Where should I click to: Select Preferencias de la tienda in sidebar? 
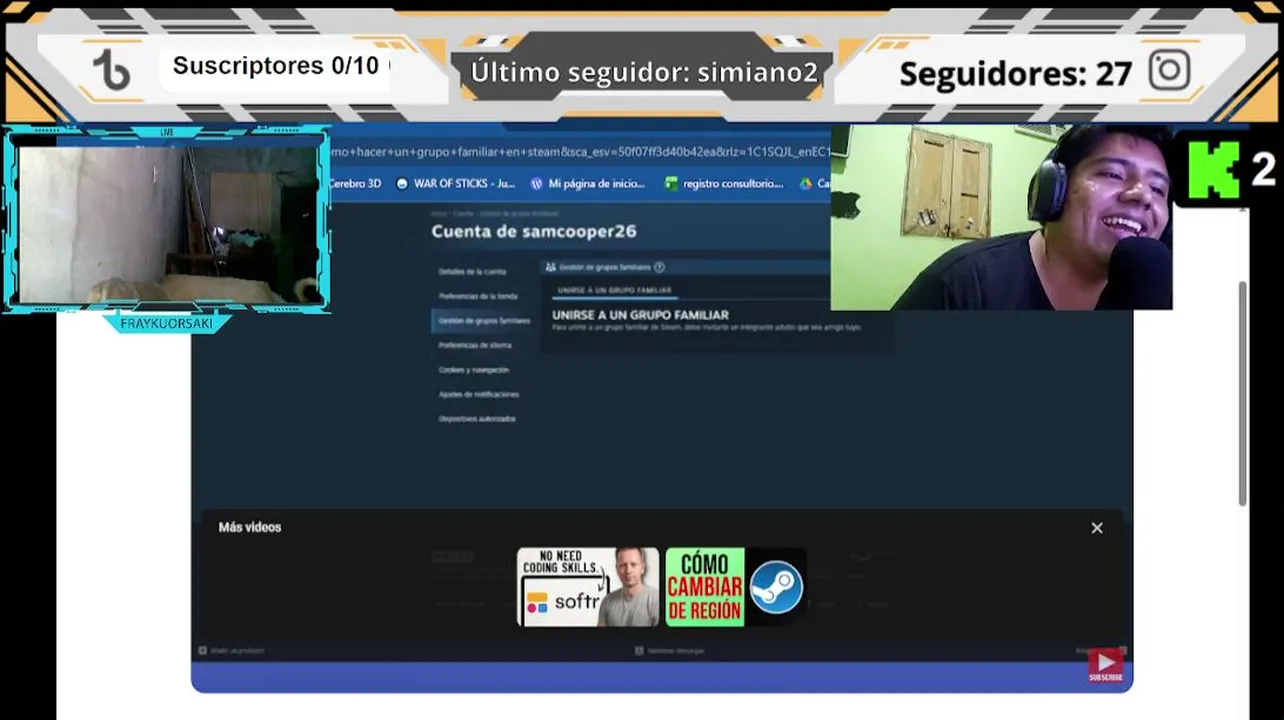pos(478,296)
